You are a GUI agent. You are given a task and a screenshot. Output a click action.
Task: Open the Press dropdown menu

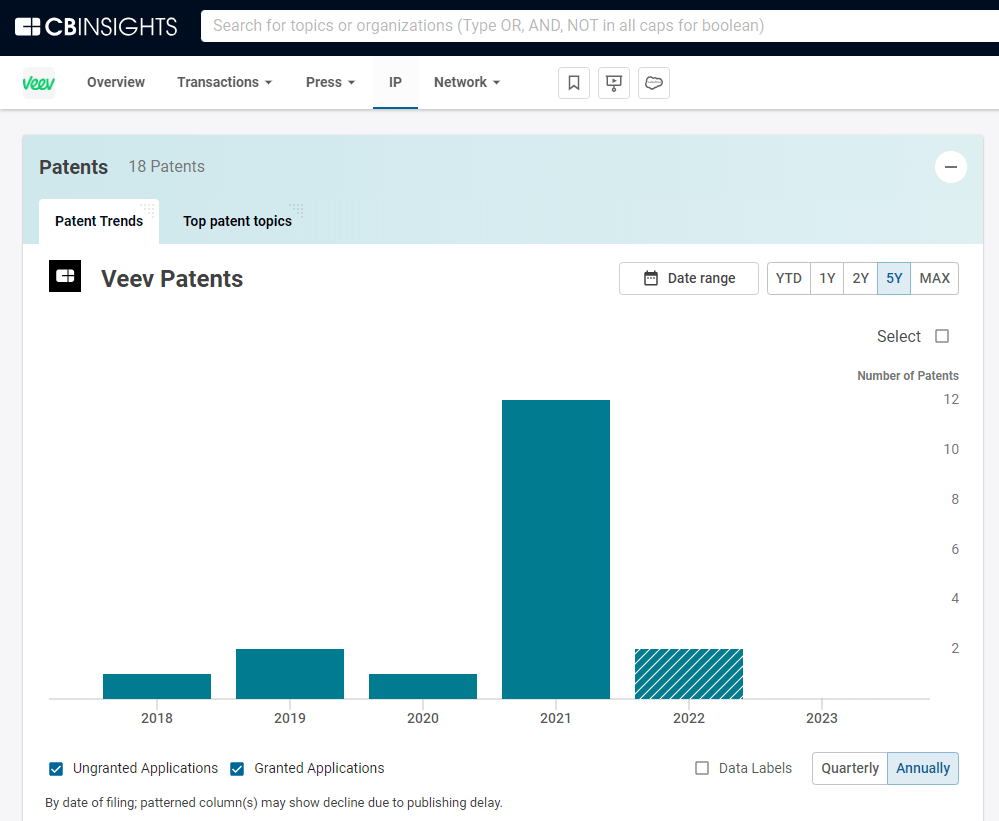(330, 83)
